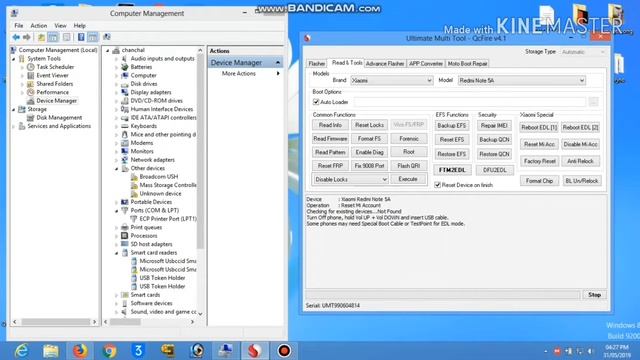Click the Reset Mi Acc button
Image resolution: width=640 pixels, height=360 pixels.
(539, 144)
